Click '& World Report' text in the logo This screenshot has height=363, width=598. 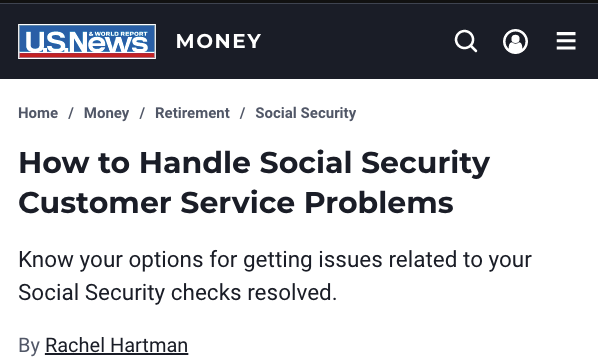click(118, 34)
